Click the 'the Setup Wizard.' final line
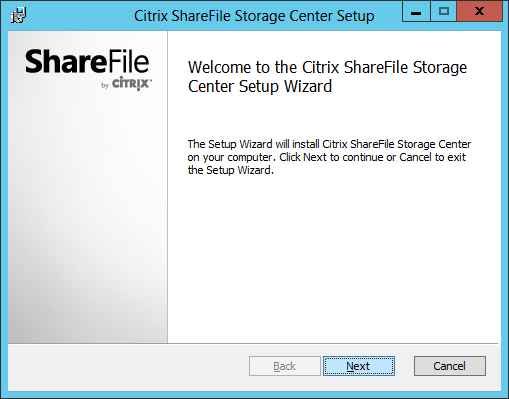 coord(230,170)
